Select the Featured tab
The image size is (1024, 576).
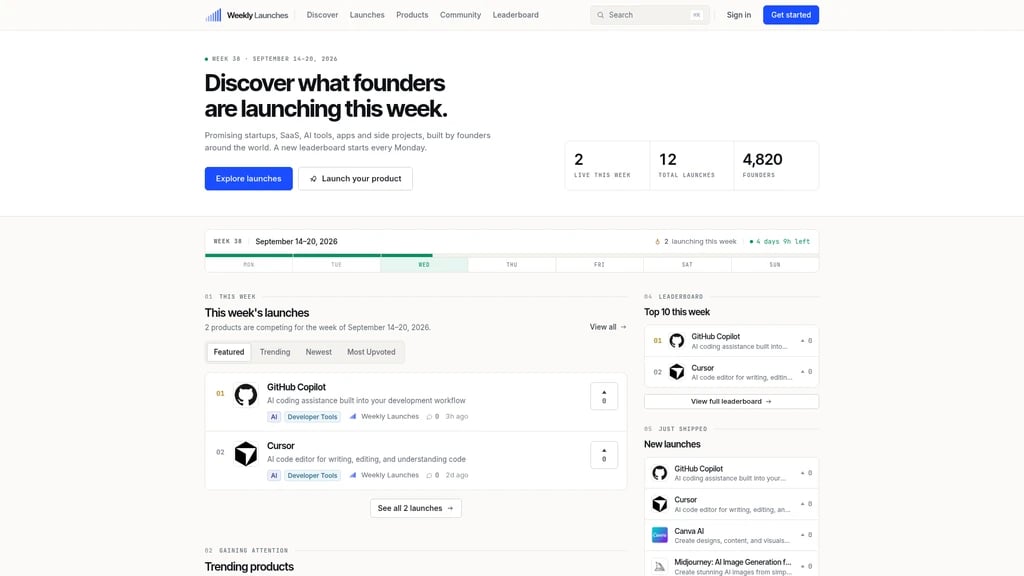pyautogui.click(x=229, y=352)
